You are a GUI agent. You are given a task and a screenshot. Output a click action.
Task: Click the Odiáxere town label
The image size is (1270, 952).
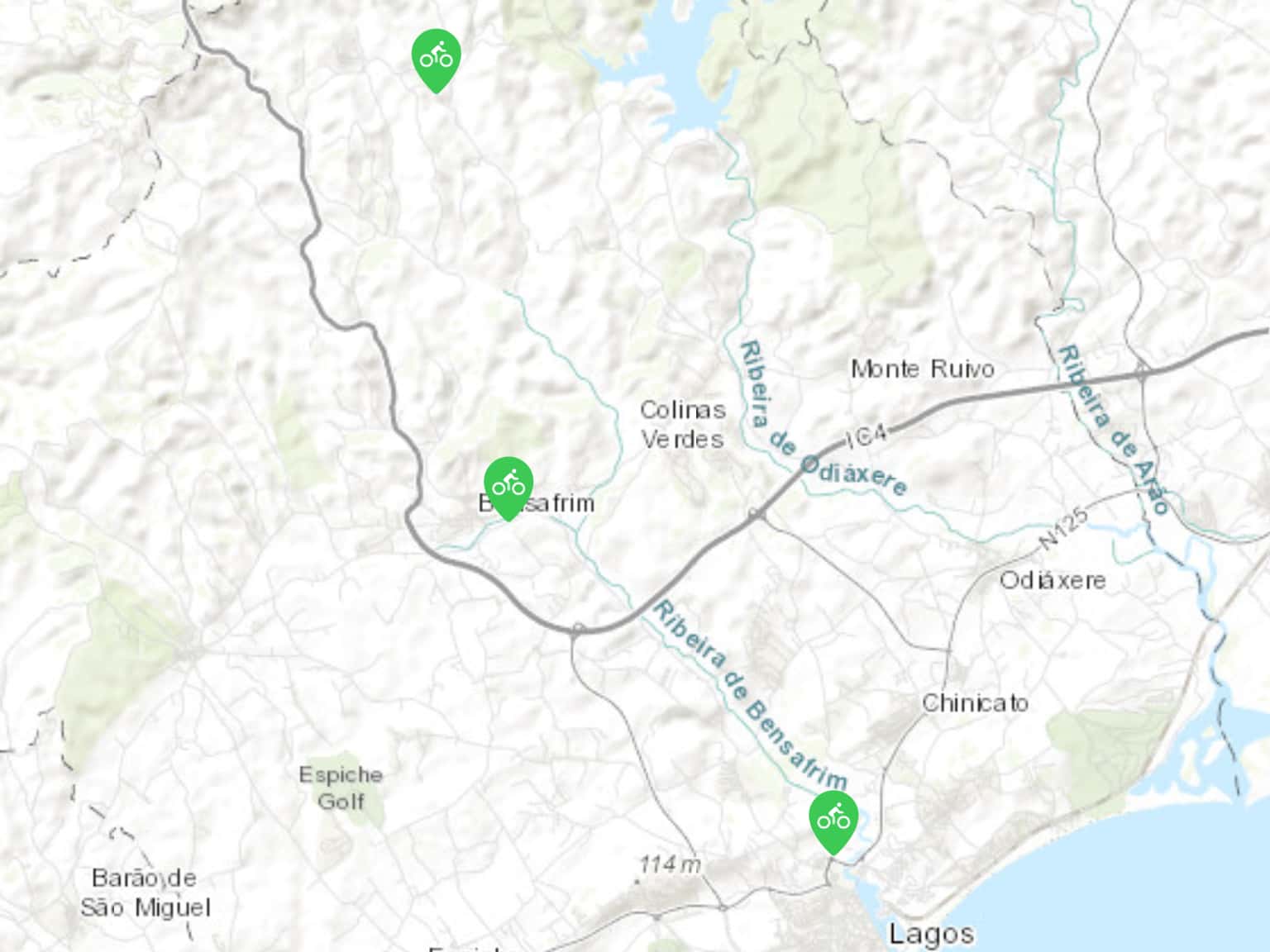coord(1053,580)
